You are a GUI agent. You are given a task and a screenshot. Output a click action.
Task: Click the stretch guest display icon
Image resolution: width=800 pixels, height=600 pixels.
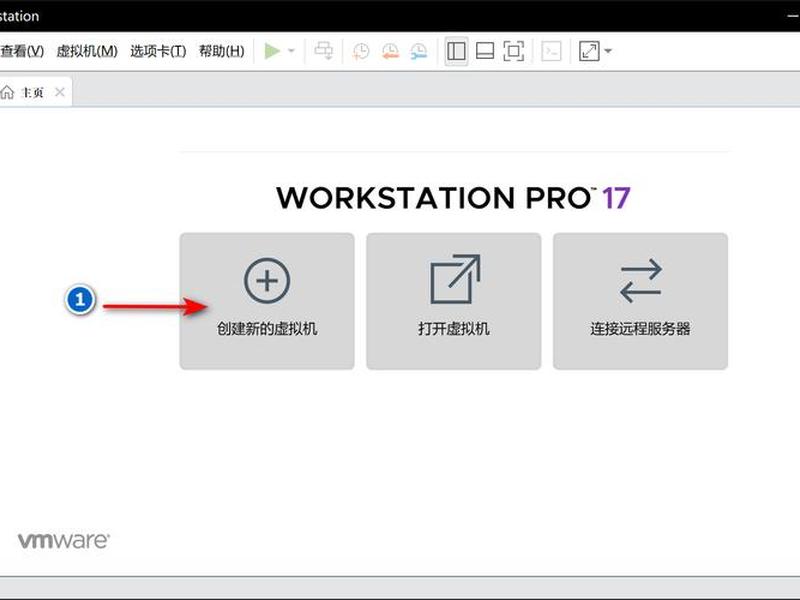[x=589, y=51]
